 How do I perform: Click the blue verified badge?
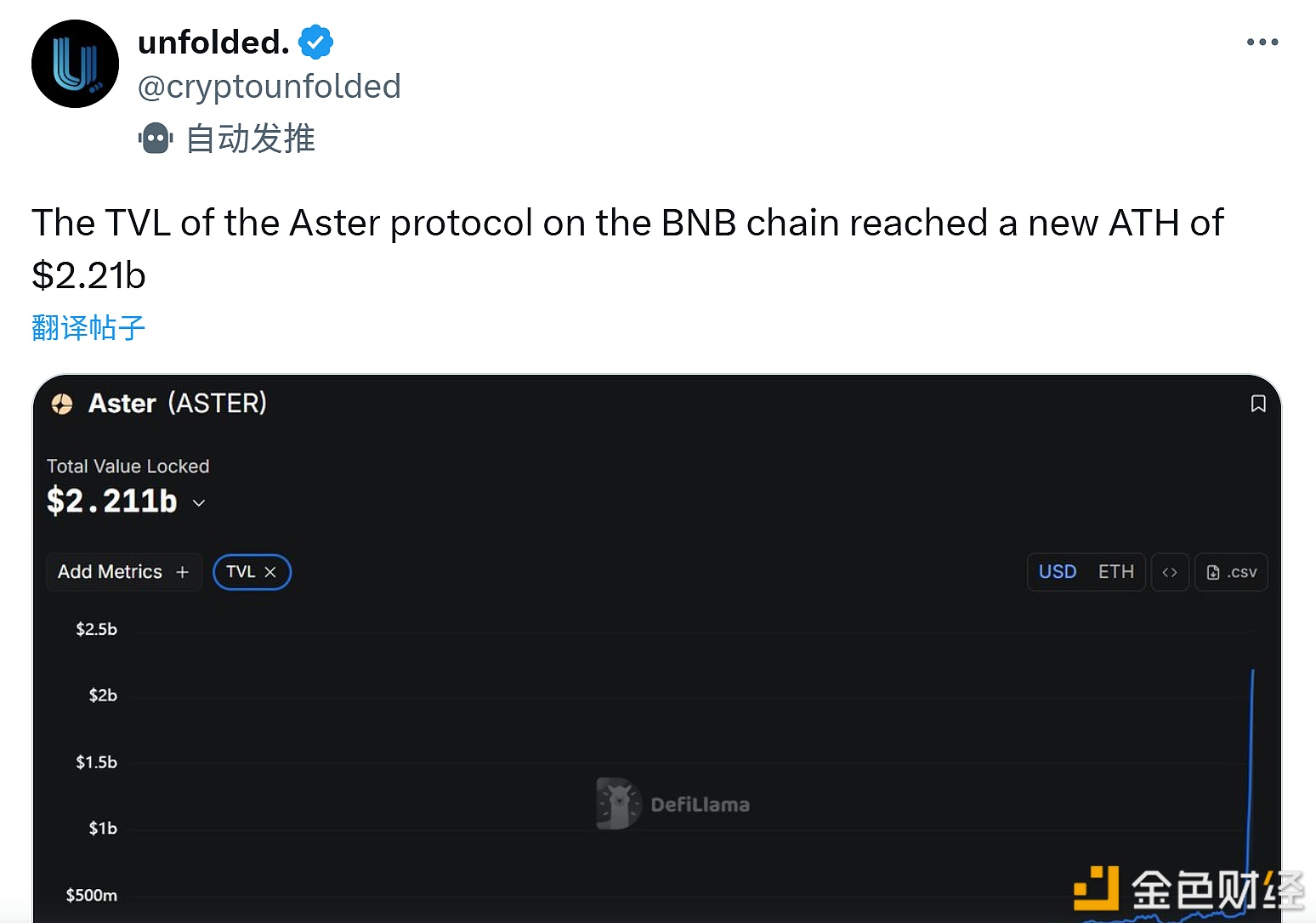tap(315, 42)
